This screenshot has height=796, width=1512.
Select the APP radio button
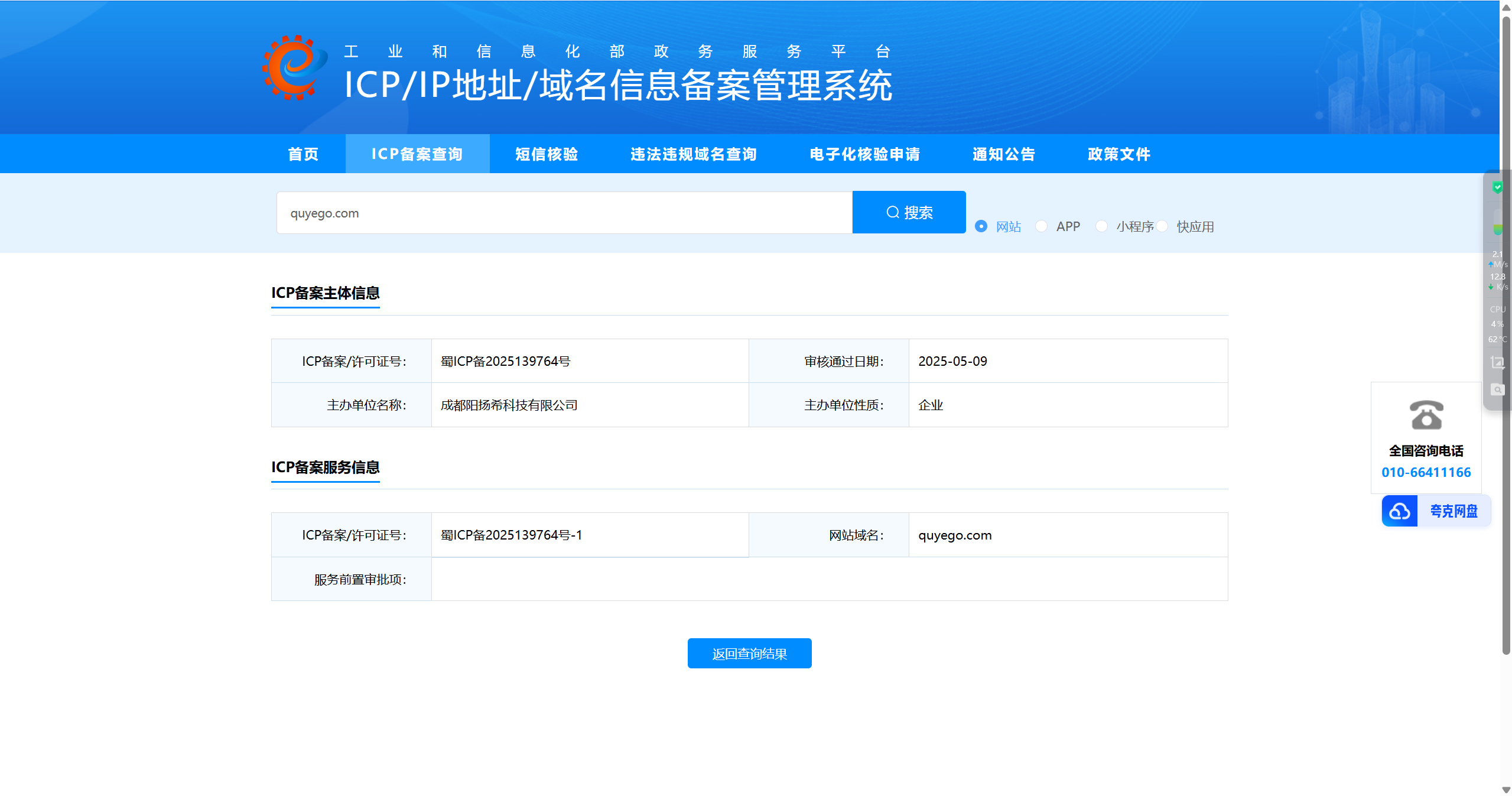(x=1041, y=226)
